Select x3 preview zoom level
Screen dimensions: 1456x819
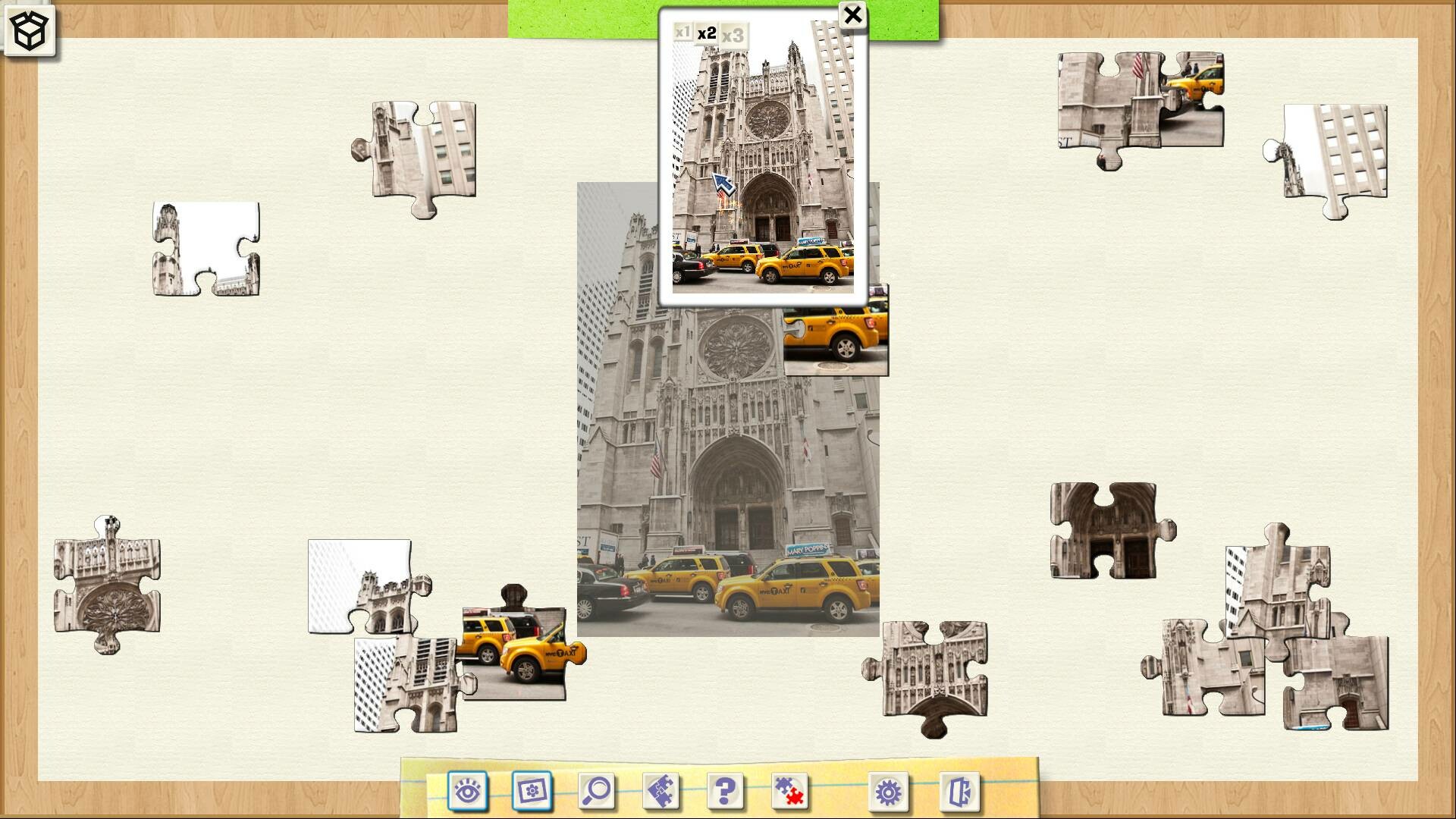click(x=733, y=36)
